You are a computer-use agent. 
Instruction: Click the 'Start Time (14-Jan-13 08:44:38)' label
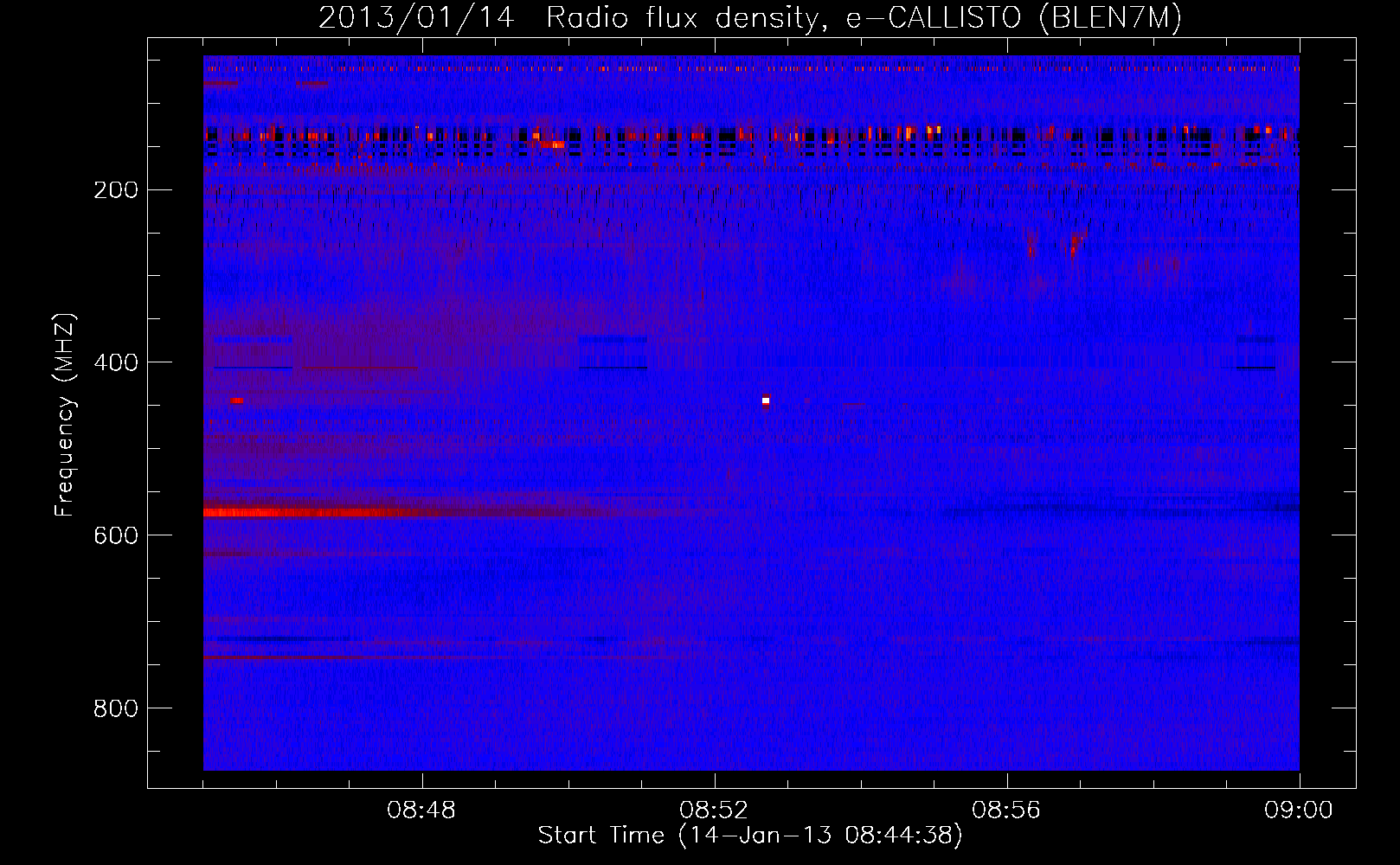tap(750, 836)
